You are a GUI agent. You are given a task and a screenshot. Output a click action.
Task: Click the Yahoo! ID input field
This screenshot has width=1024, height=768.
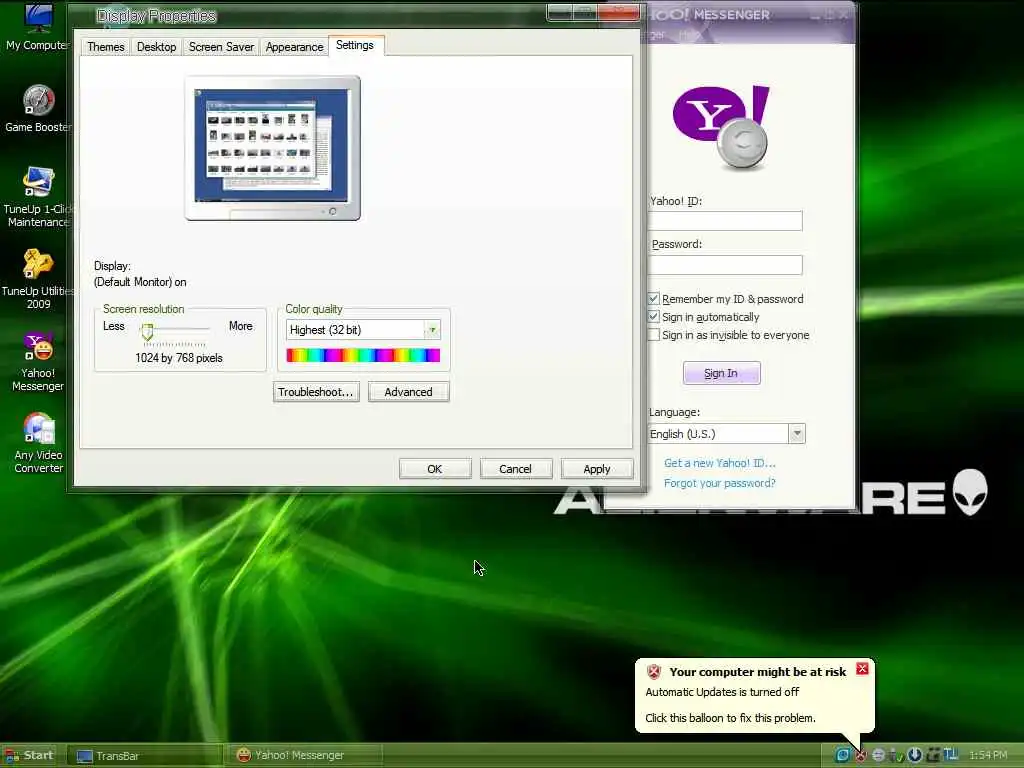(725, 221)
